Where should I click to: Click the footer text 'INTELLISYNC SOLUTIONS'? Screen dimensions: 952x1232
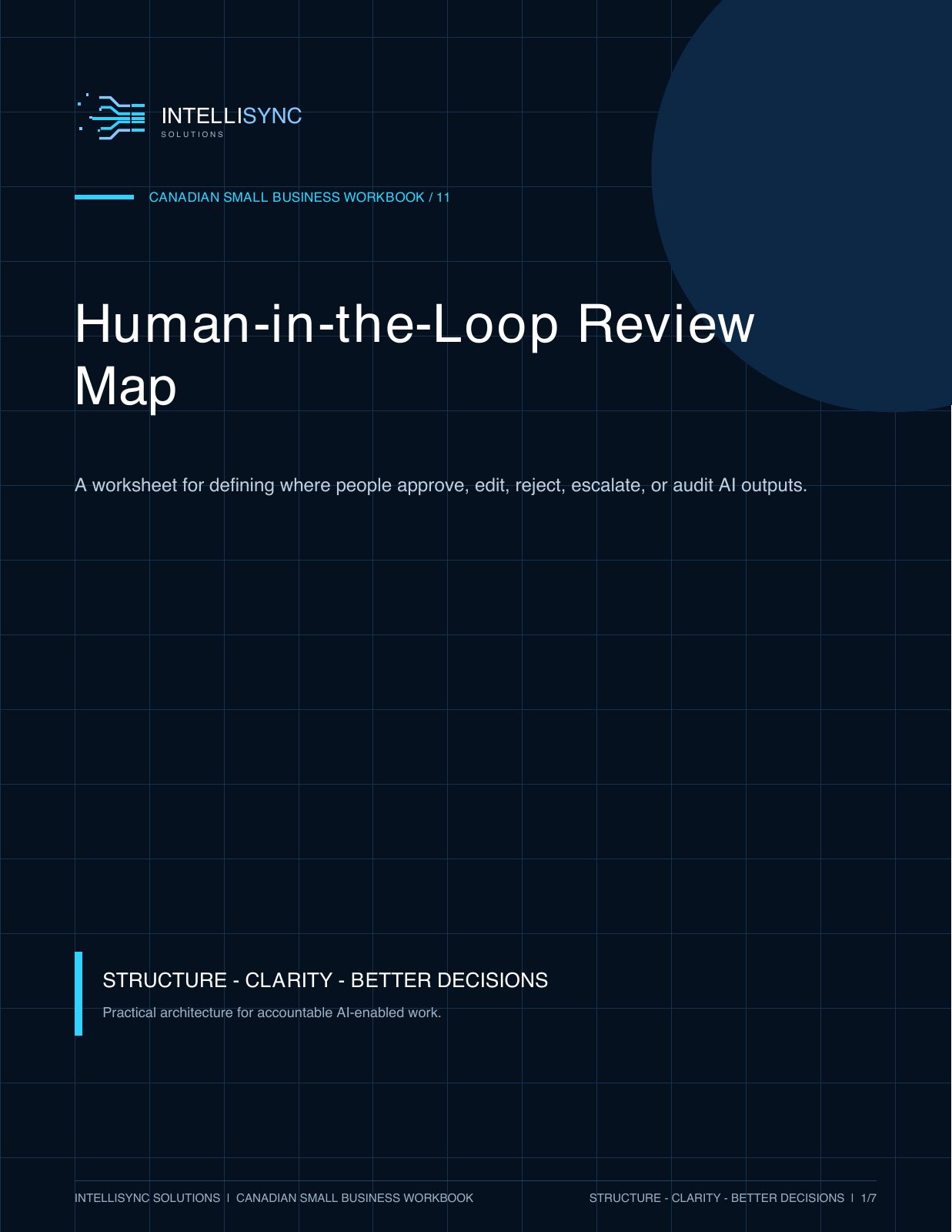(x=148, y=1198)
